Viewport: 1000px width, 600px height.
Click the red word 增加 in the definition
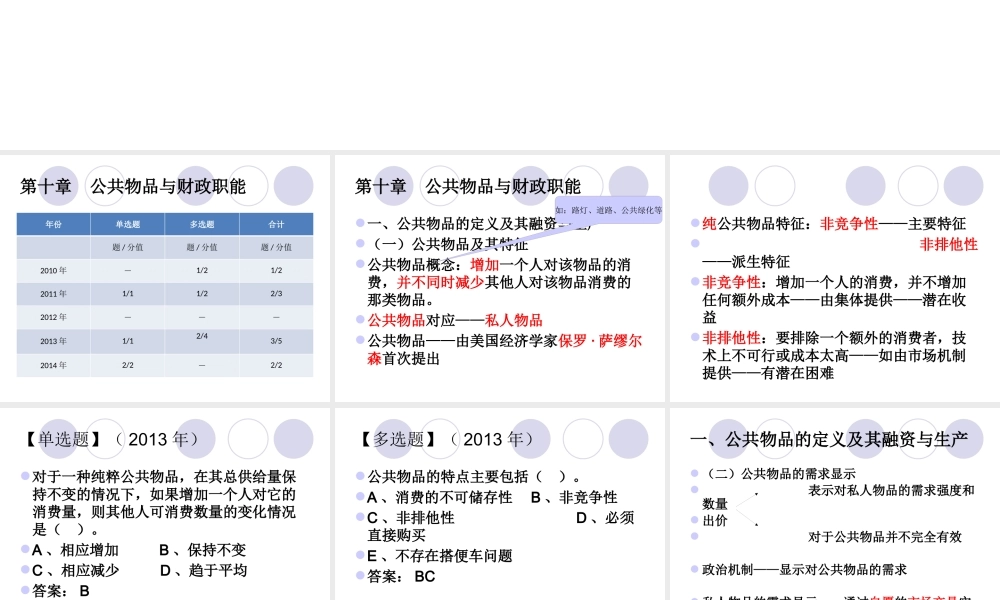(485, 265)
